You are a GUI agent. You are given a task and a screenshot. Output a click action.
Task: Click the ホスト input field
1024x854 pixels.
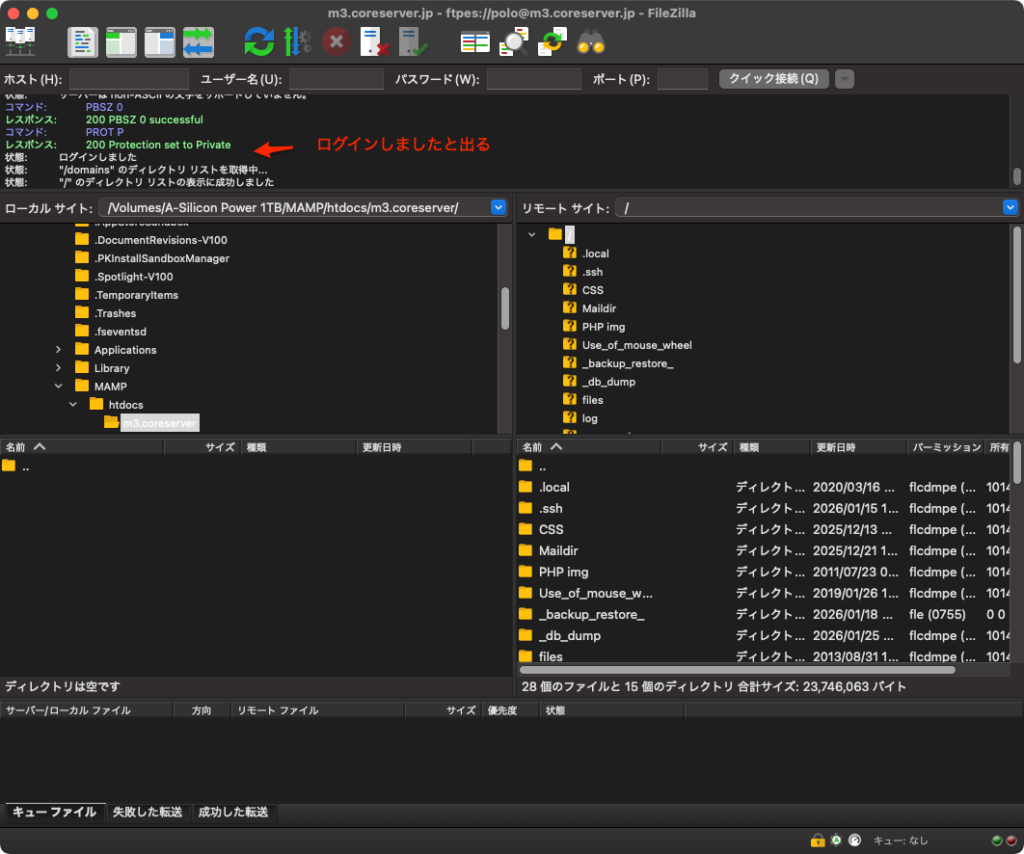[128, 79]
